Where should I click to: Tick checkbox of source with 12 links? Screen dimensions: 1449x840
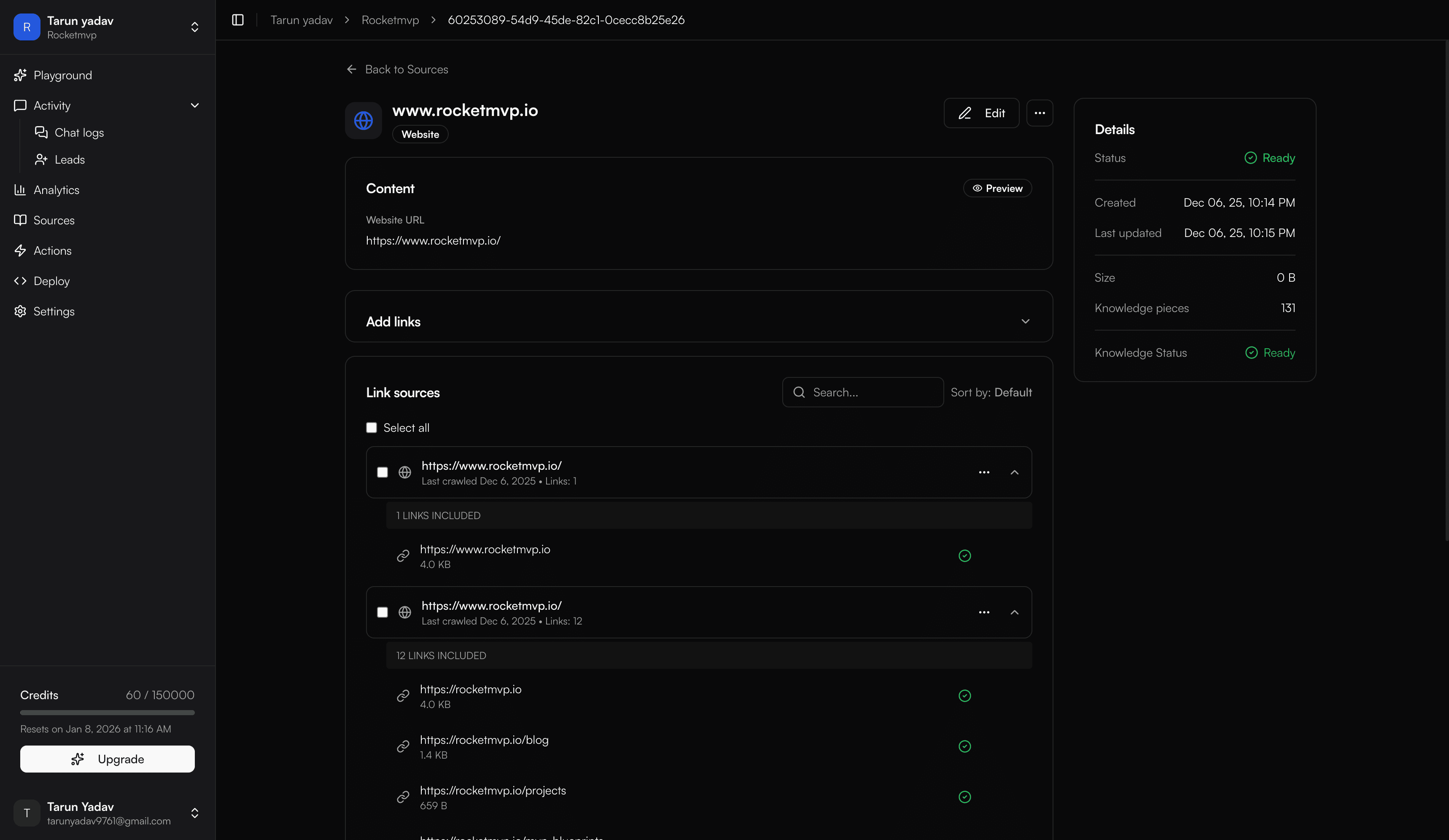tap(382, 612)
